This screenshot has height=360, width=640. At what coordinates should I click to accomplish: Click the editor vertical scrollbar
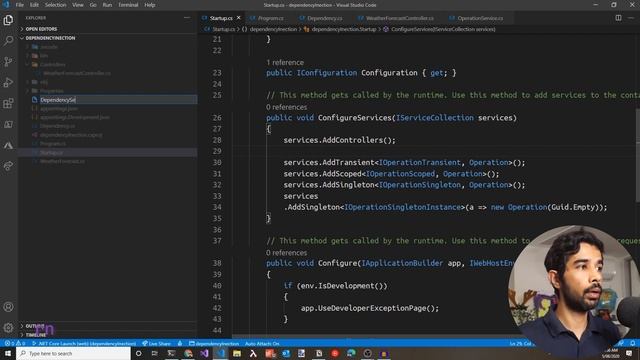637,155
